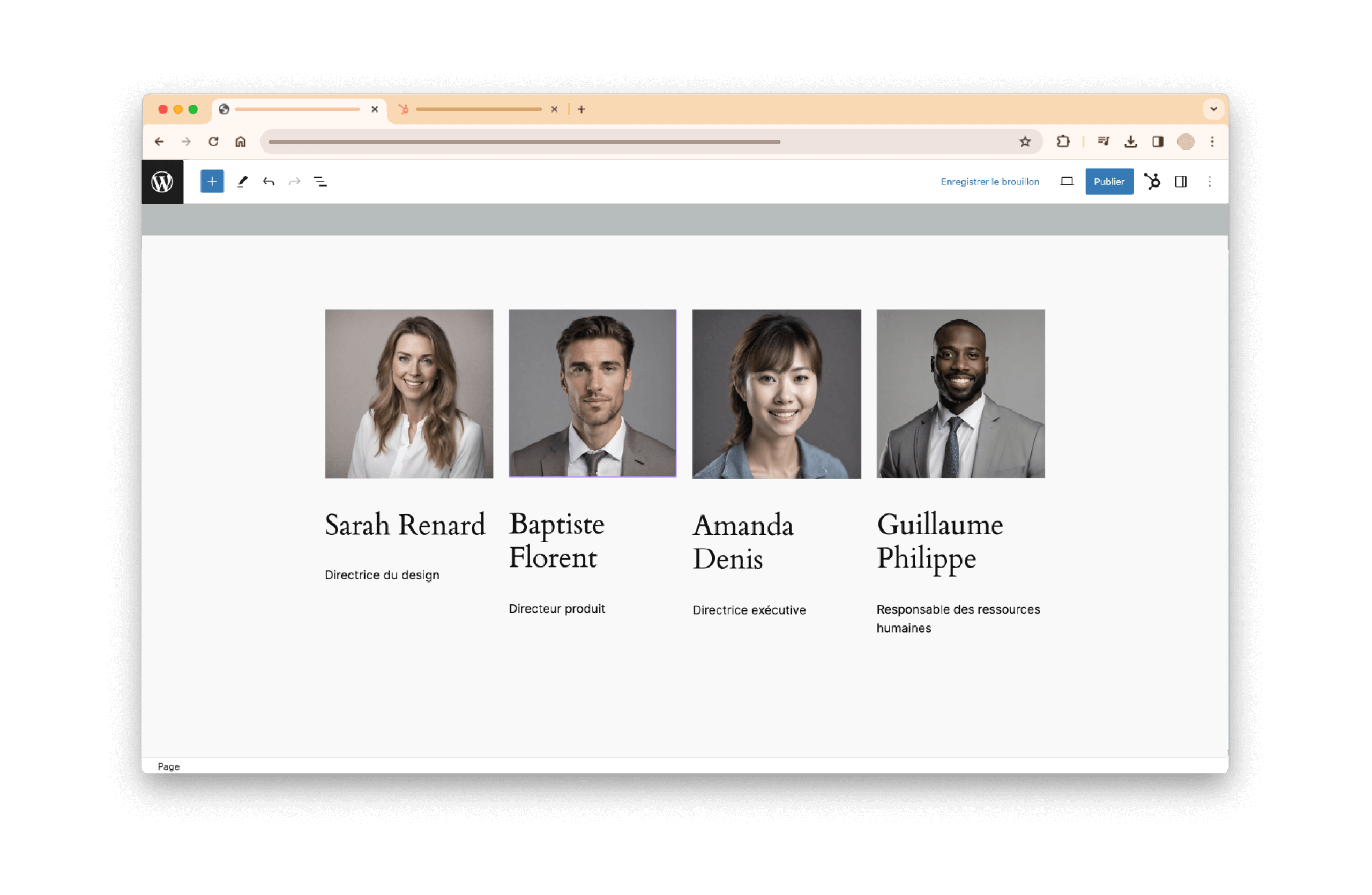This screenshot has height=895, width=1372.
Task: Open the editor options three-dot menu
Action: (x=1210, y=182)
